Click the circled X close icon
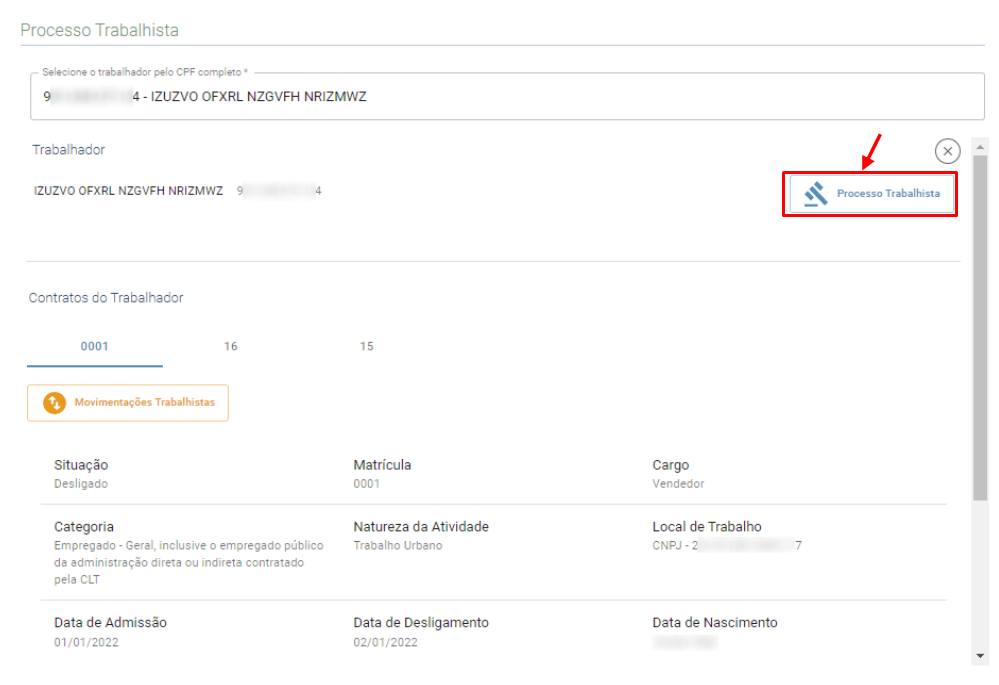 tap(947, 151)
